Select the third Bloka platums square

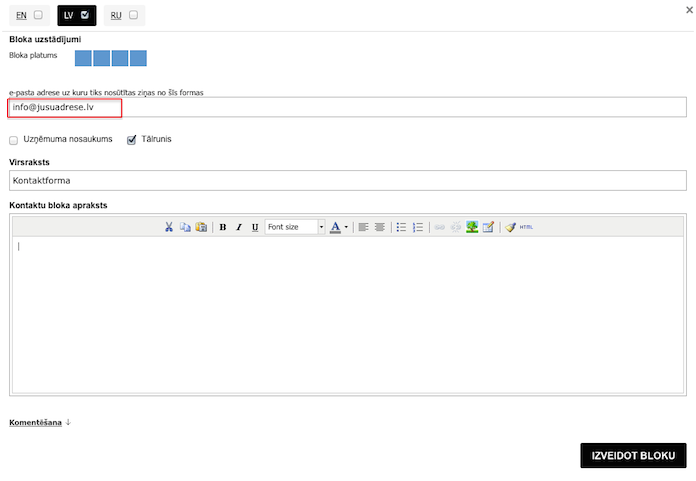(x=120, y=58)
